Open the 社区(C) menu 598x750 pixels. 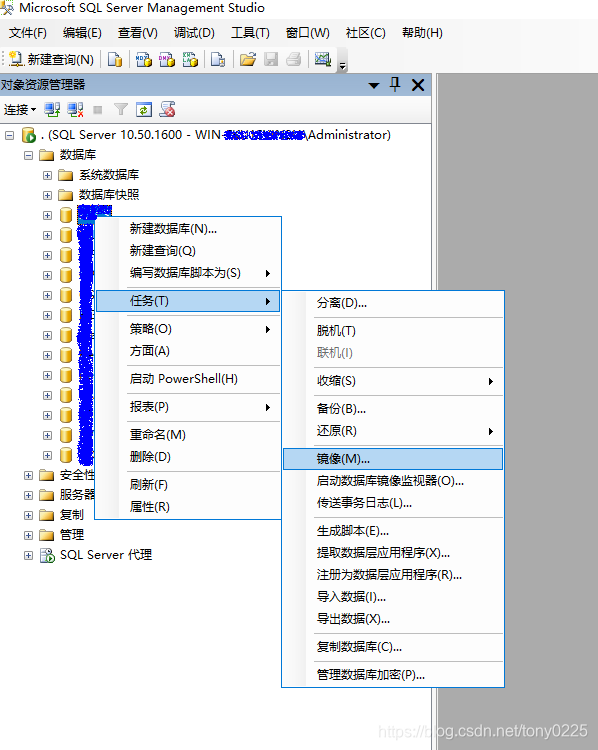[x=365, y=33]
